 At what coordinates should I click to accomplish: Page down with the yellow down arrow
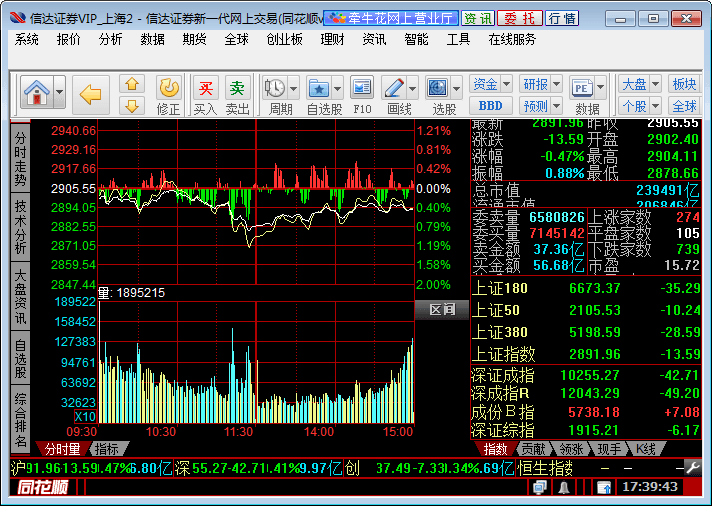132,106
